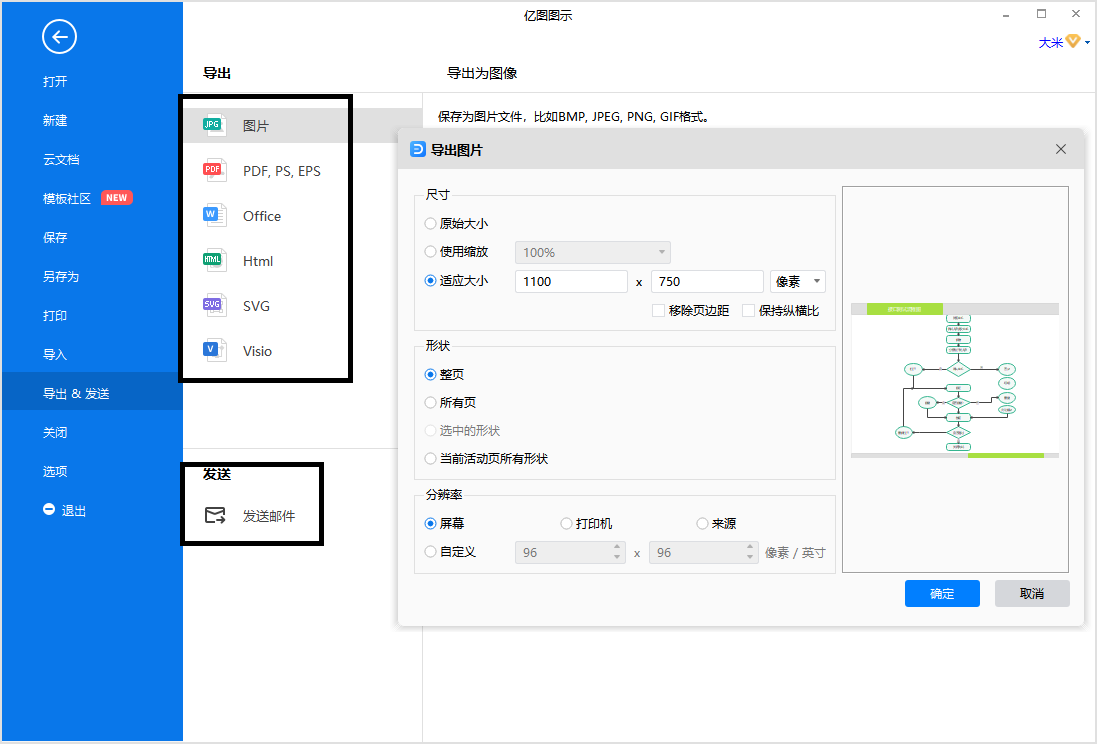Click the 图片 export label
1097x744 pixels.
tap(256, 126)
